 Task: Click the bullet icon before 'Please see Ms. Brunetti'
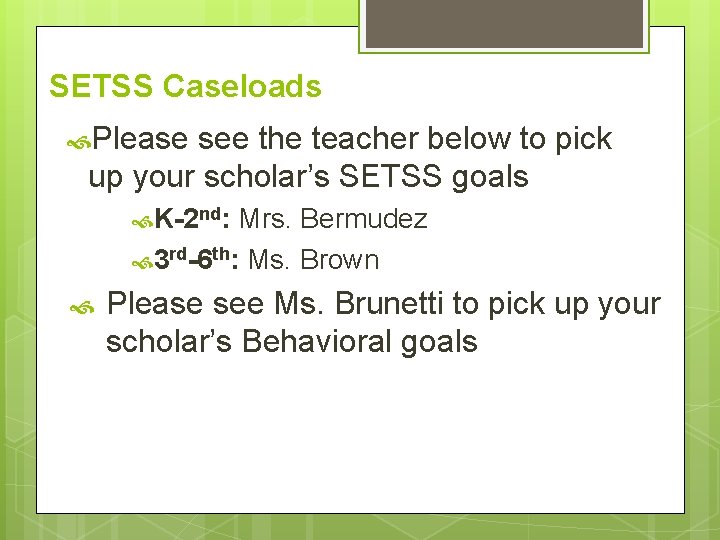(x=82, y=308)
